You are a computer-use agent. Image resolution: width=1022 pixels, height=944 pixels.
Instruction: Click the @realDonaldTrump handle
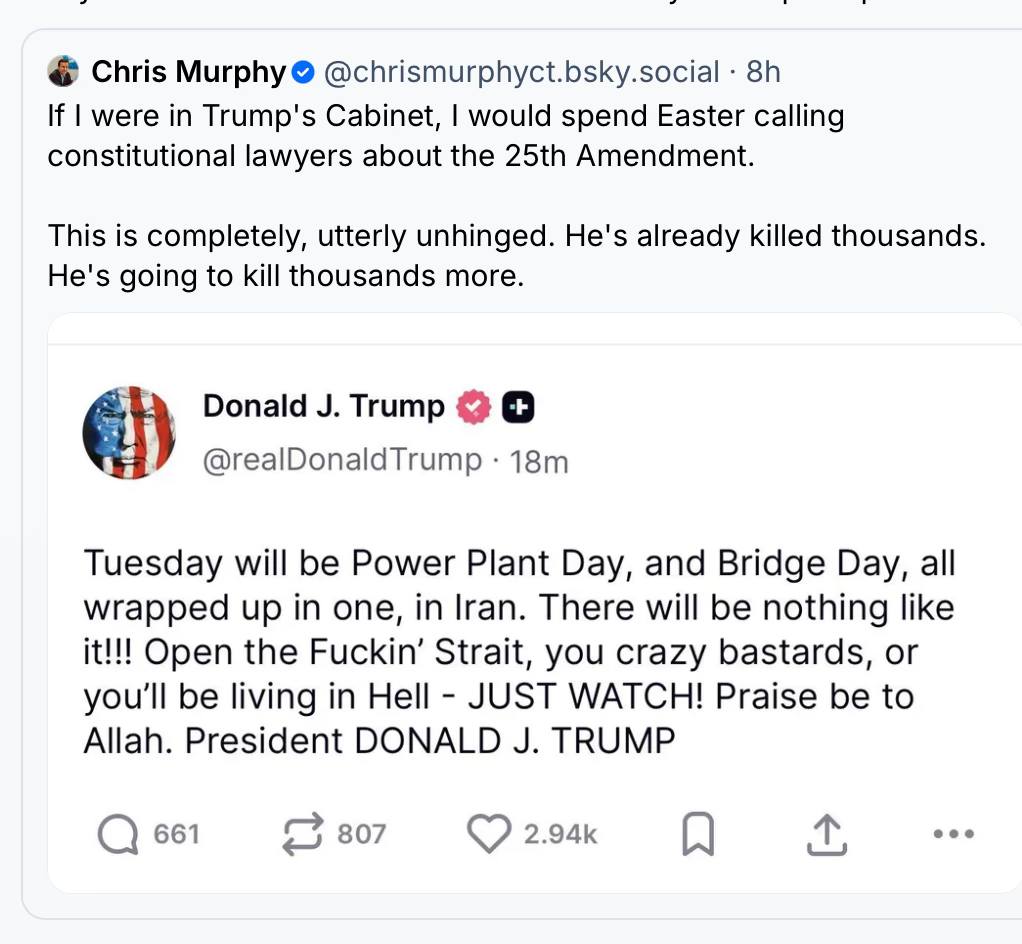click(x=342, y=460)
